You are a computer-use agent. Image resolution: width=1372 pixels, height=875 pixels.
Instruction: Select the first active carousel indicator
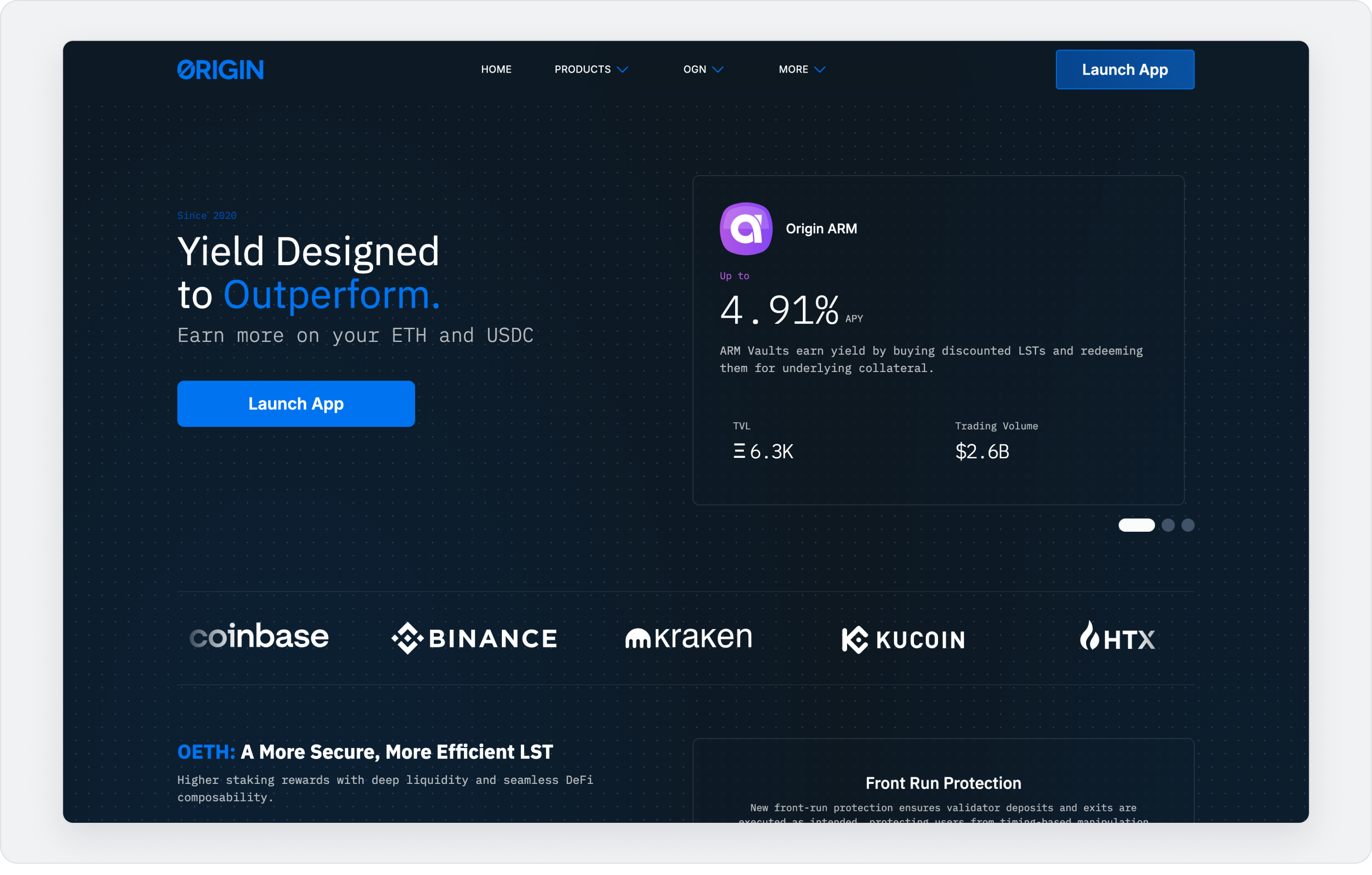click(x=1136, y=525)
